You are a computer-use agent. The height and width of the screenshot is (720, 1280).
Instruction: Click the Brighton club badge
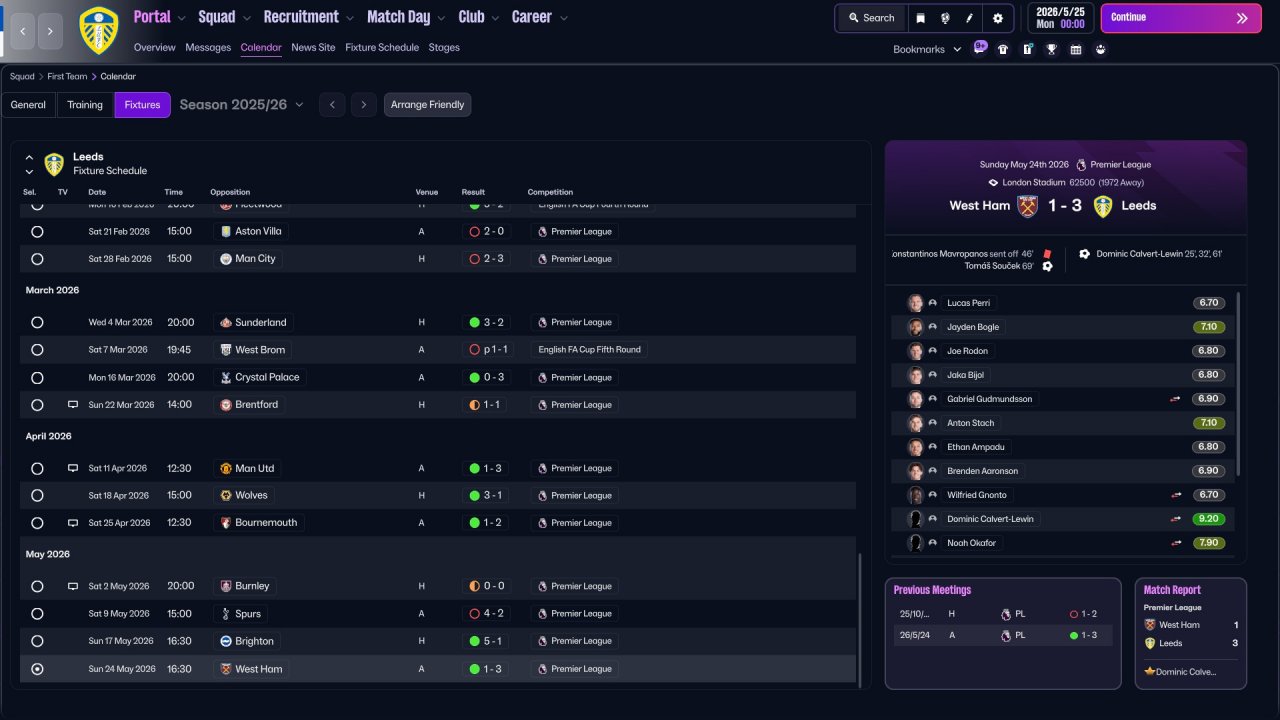click(226, 641)
